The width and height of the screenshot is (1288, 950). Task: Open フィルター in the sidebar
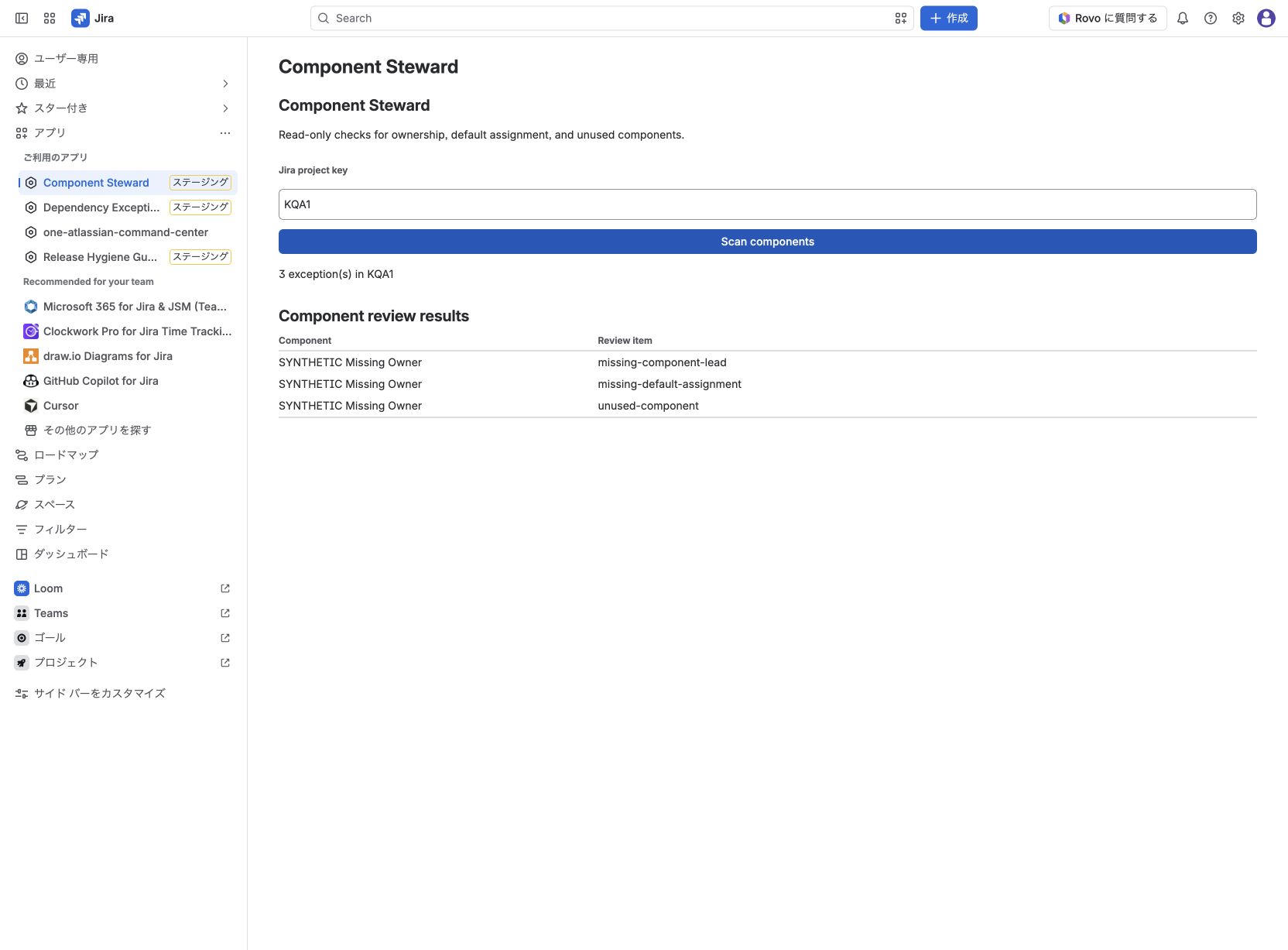(x=124, y=530)
